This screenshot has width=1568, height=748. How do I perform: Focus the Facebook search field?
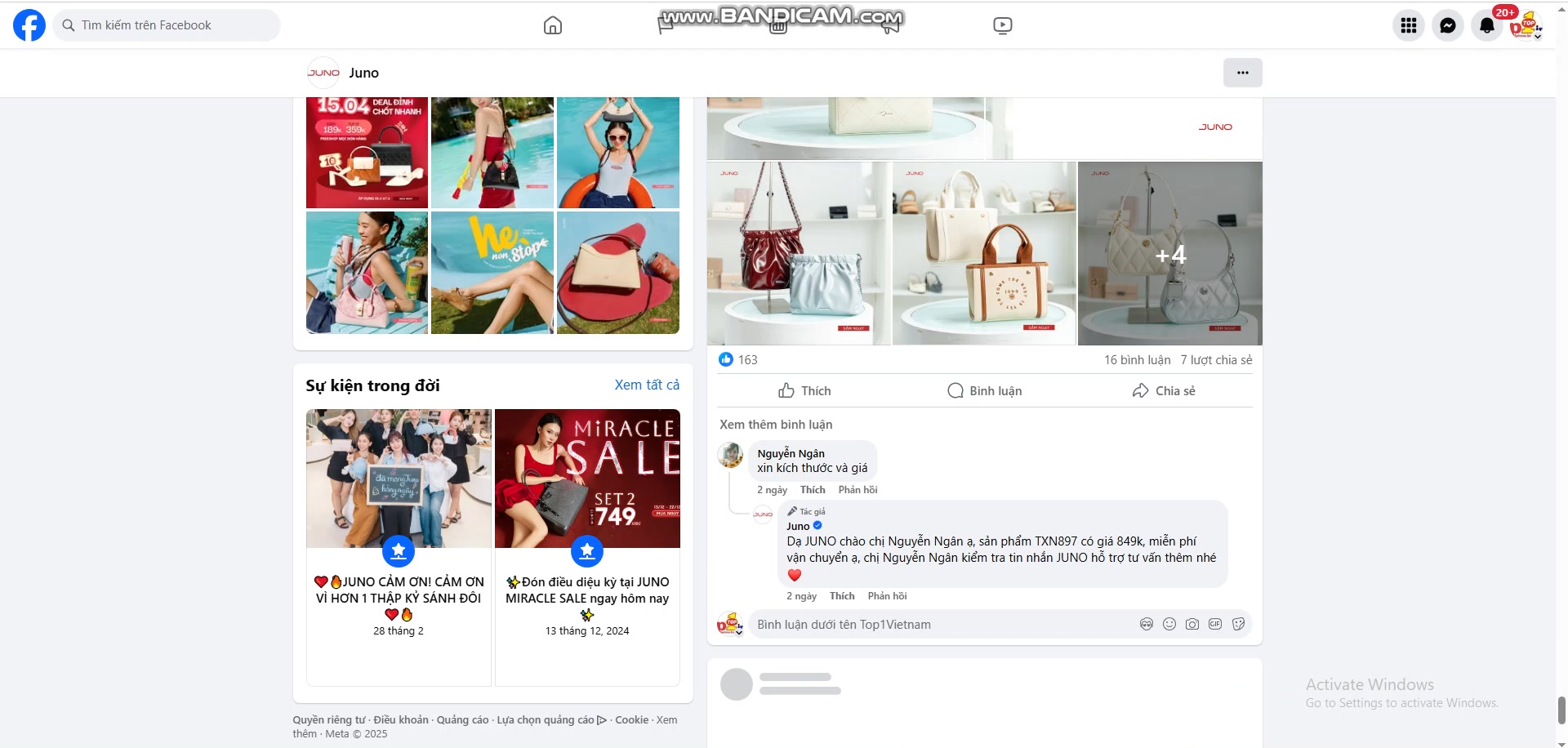[x=167, y=25]
